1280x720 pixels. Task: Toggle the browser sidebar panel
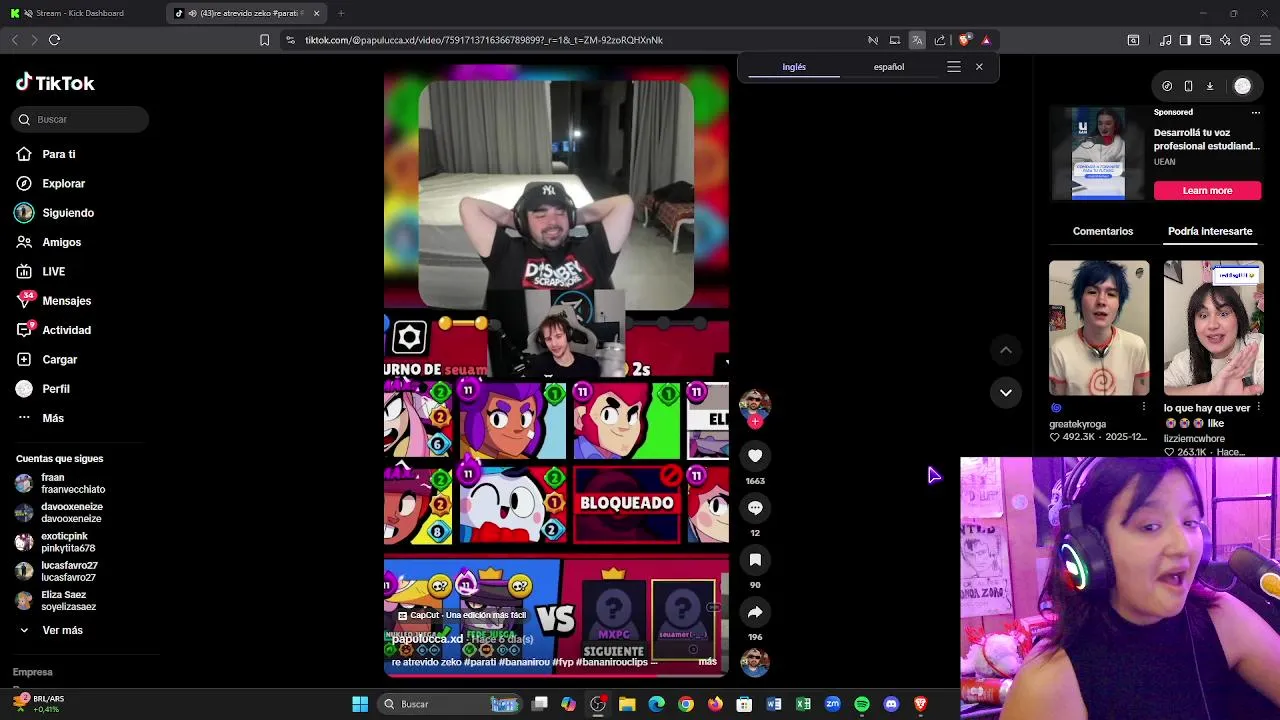pyautogui.click(x=1185, y=40)
